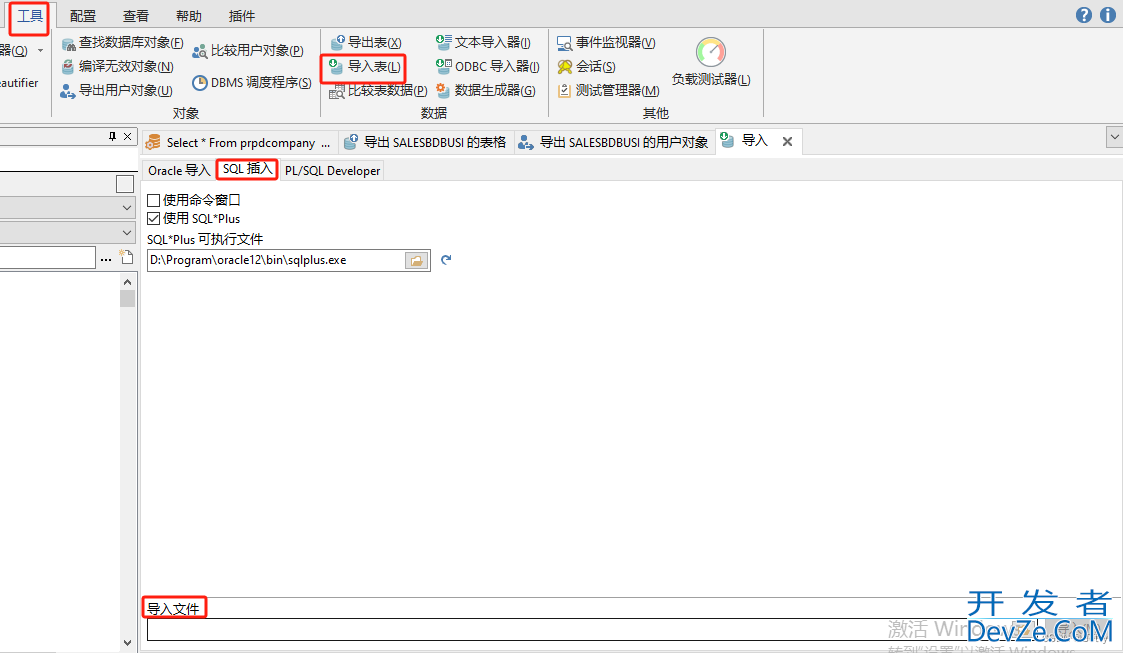Open the 工具 ribbon tab

(x=29, y=16)
